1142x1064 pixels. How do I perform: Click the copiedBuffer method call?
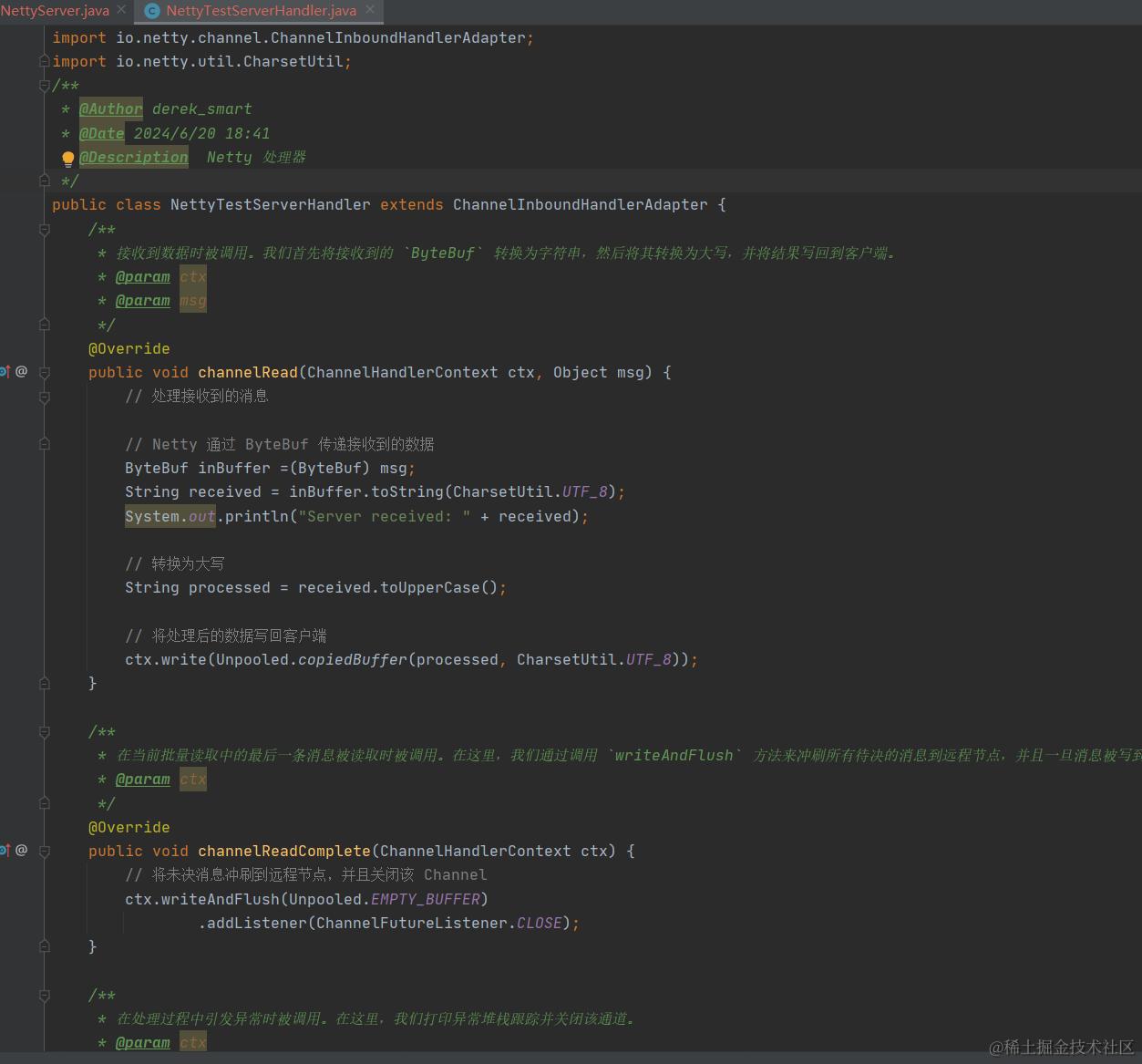(x=353, y=660)
